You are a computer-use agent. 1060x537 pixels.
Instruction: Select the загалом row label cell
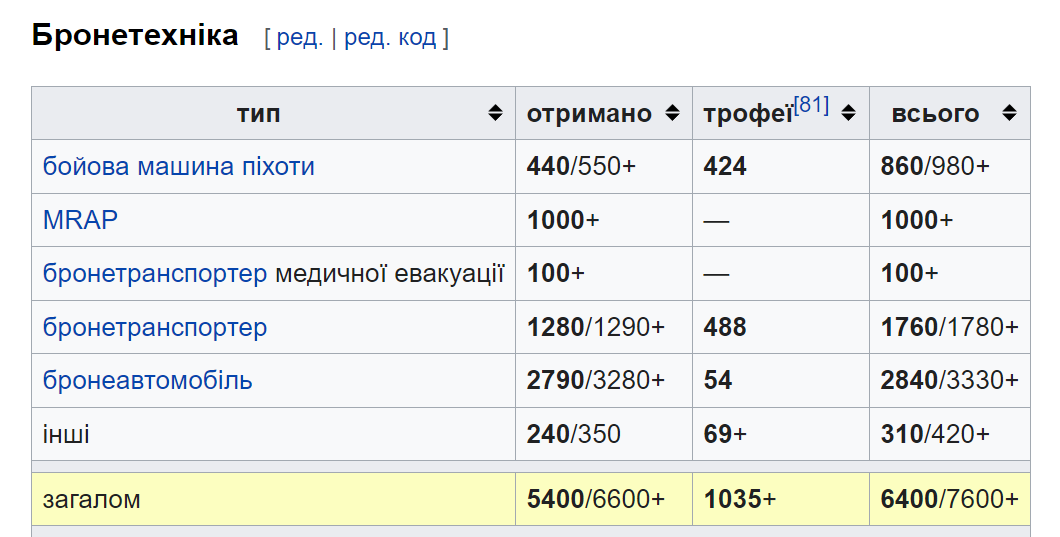coord(273,499)
